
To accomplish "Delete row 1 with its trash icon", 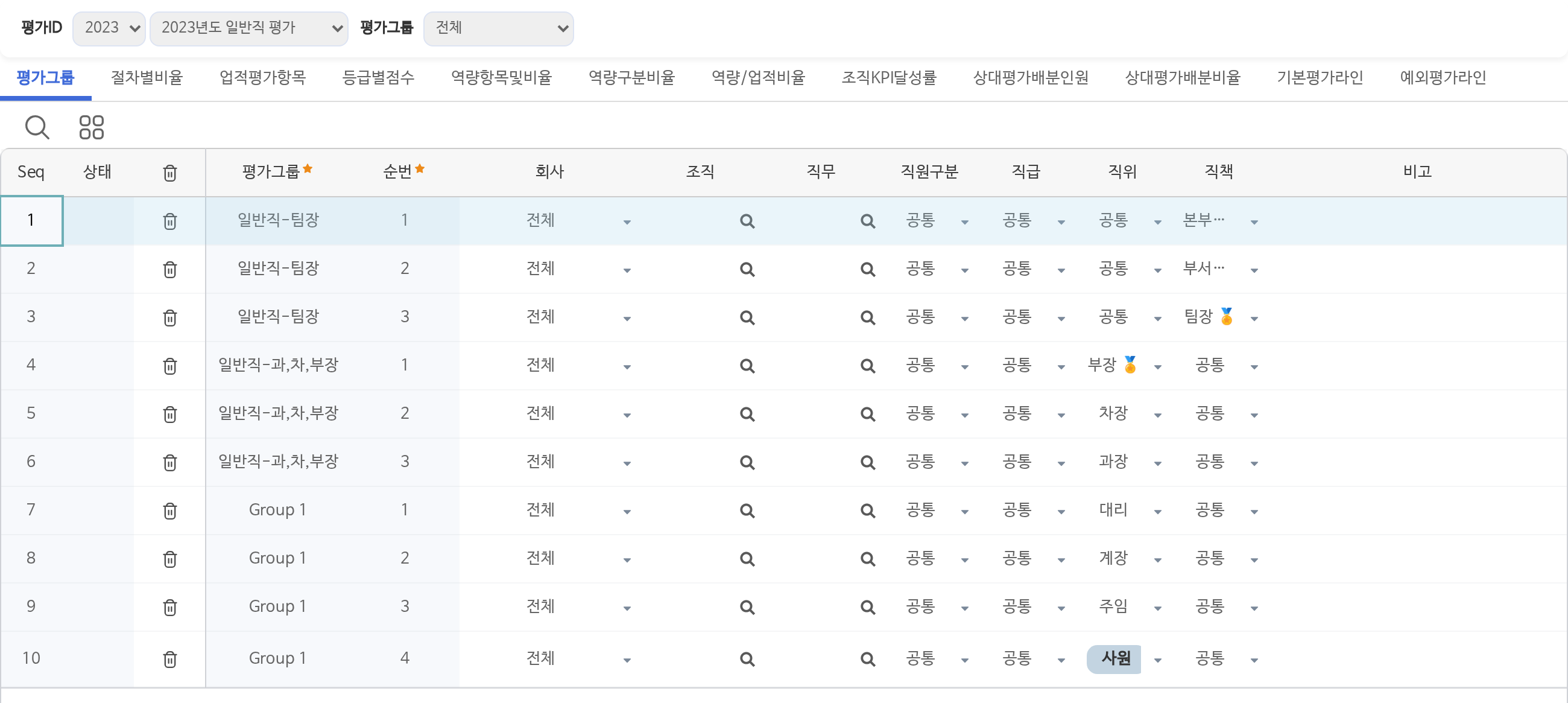I will coord(170,221).
